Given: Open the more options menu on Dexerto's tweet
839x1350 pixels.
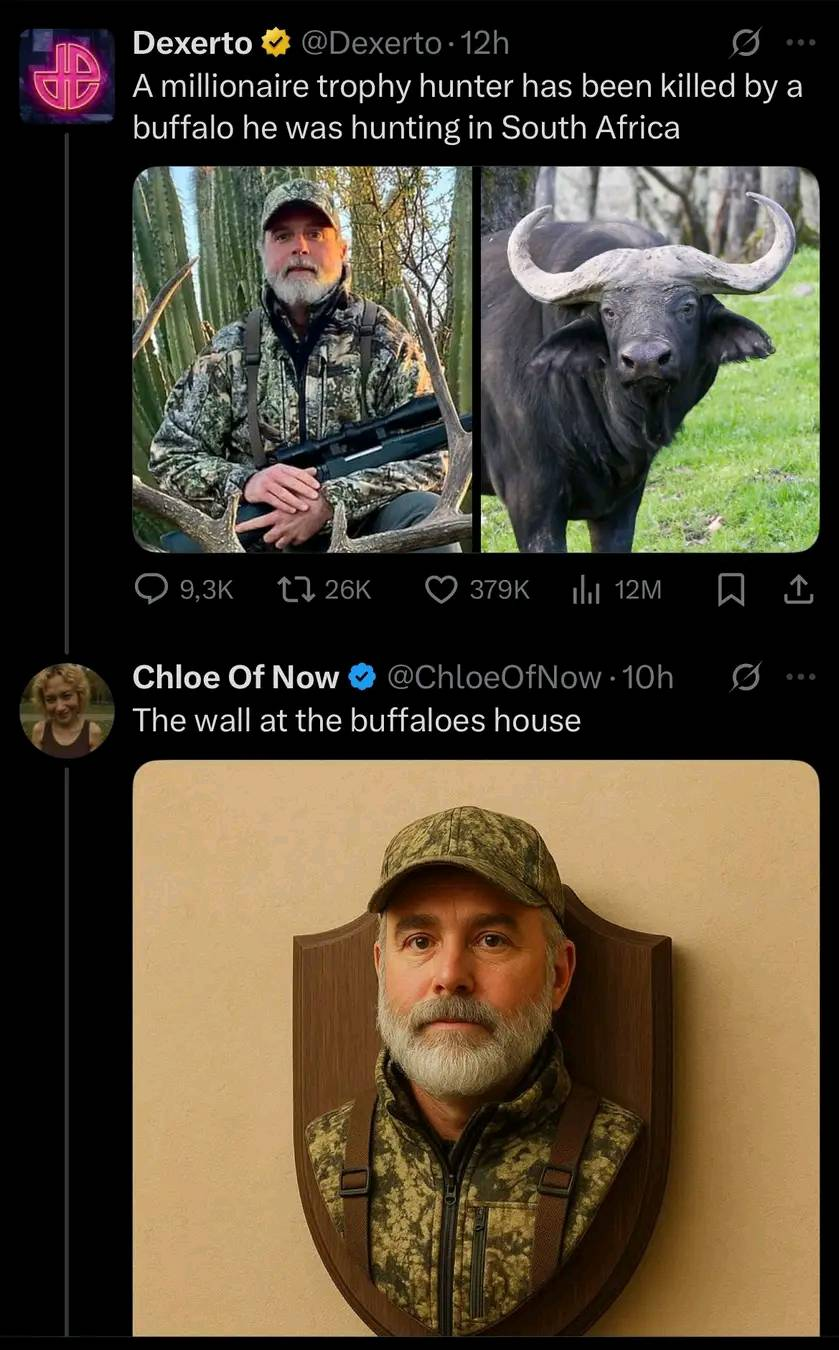Looking at the screenshot, I should 802,43.
